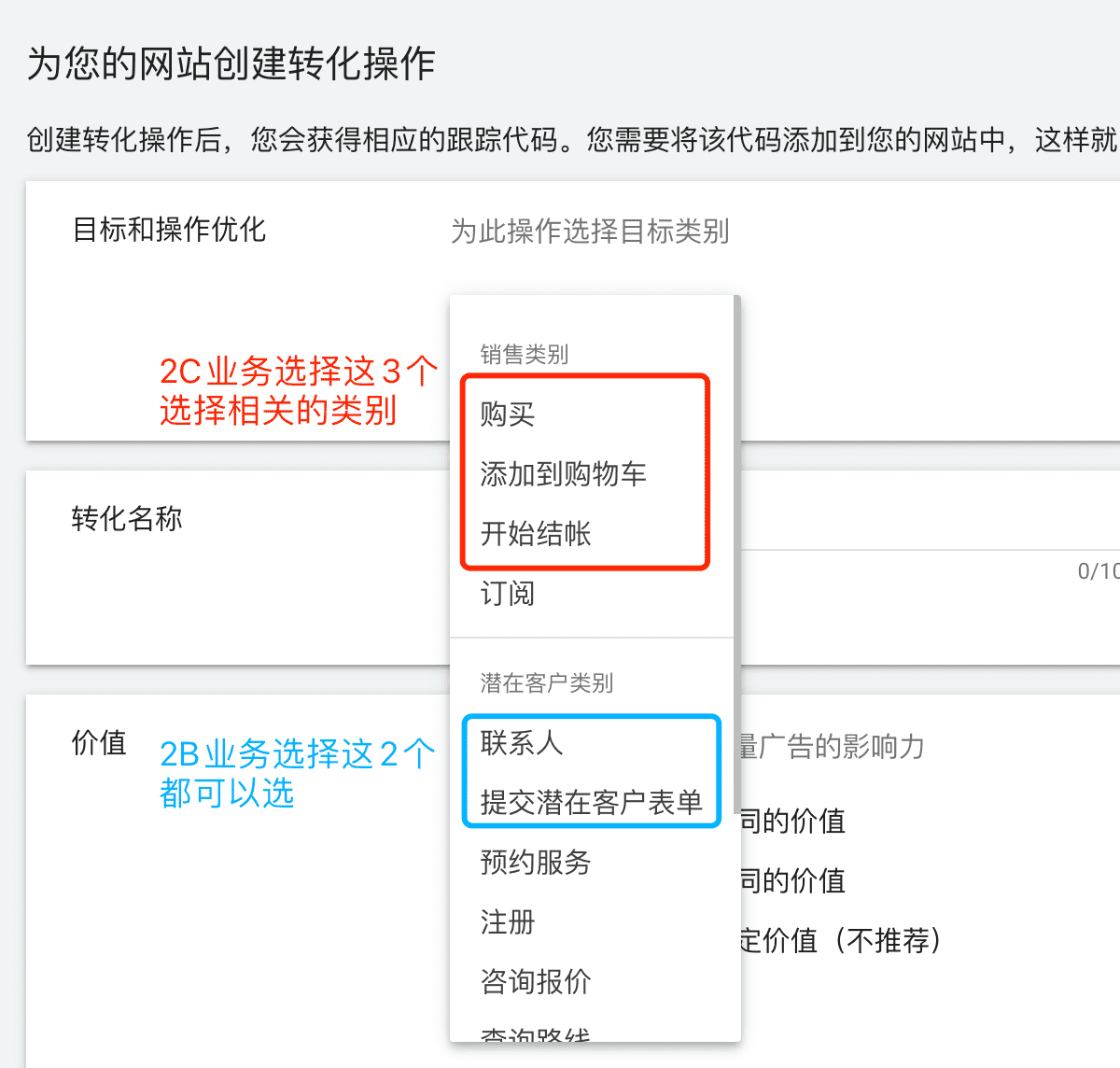Click the blue 2B业务 annotation text
1120x1068 pixels.
tap(298, 773)
